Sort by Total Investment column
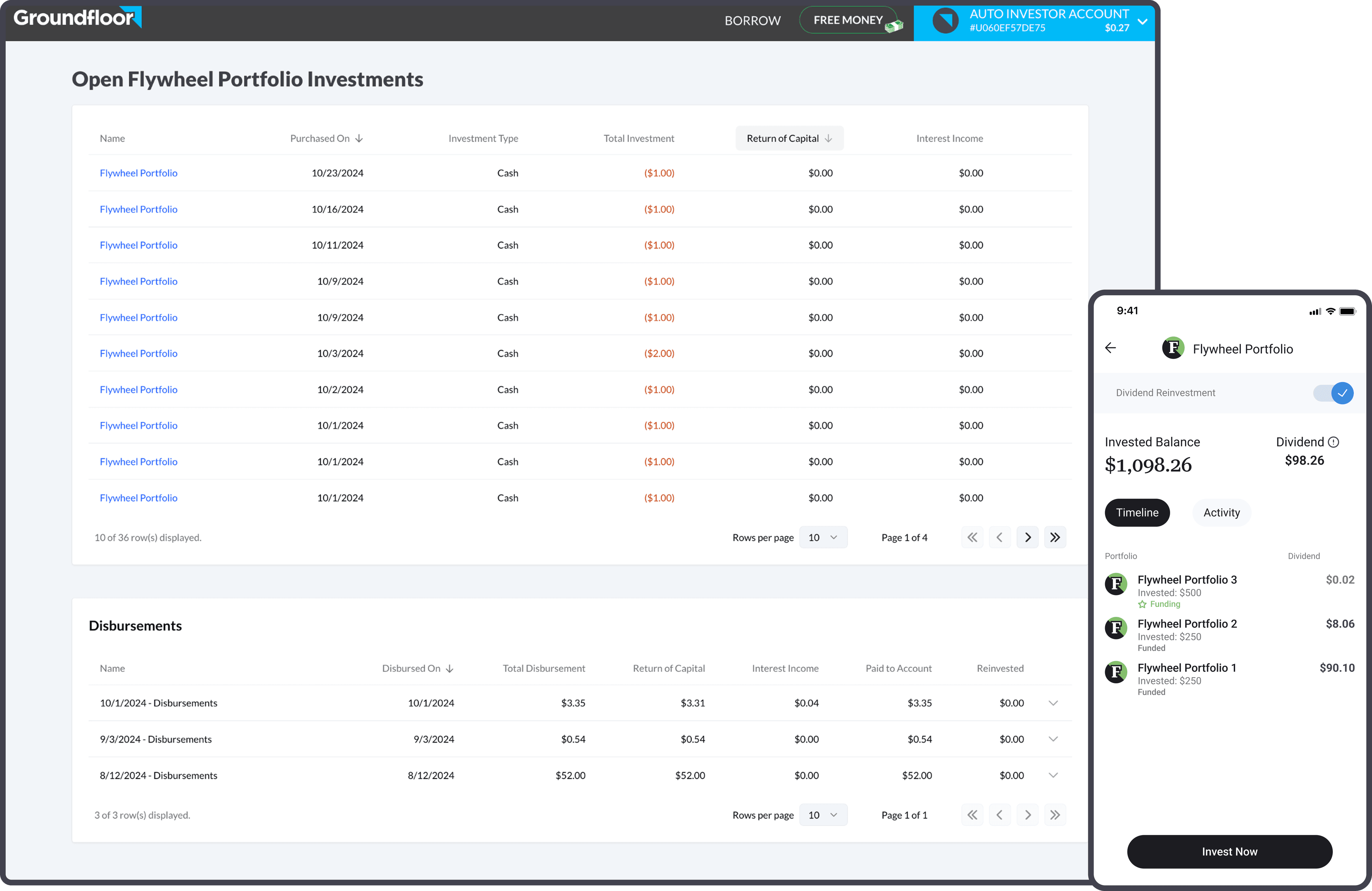1372x891 pixels. click(x=639, y=138)
